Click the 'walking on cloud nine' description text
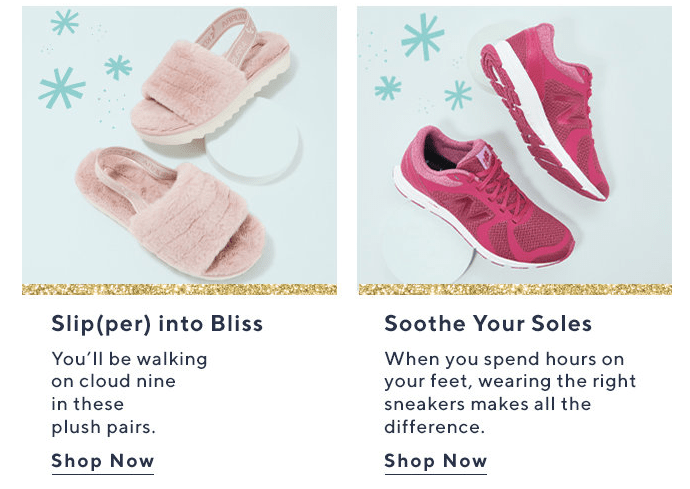The image size is (690, 489). 129,393
